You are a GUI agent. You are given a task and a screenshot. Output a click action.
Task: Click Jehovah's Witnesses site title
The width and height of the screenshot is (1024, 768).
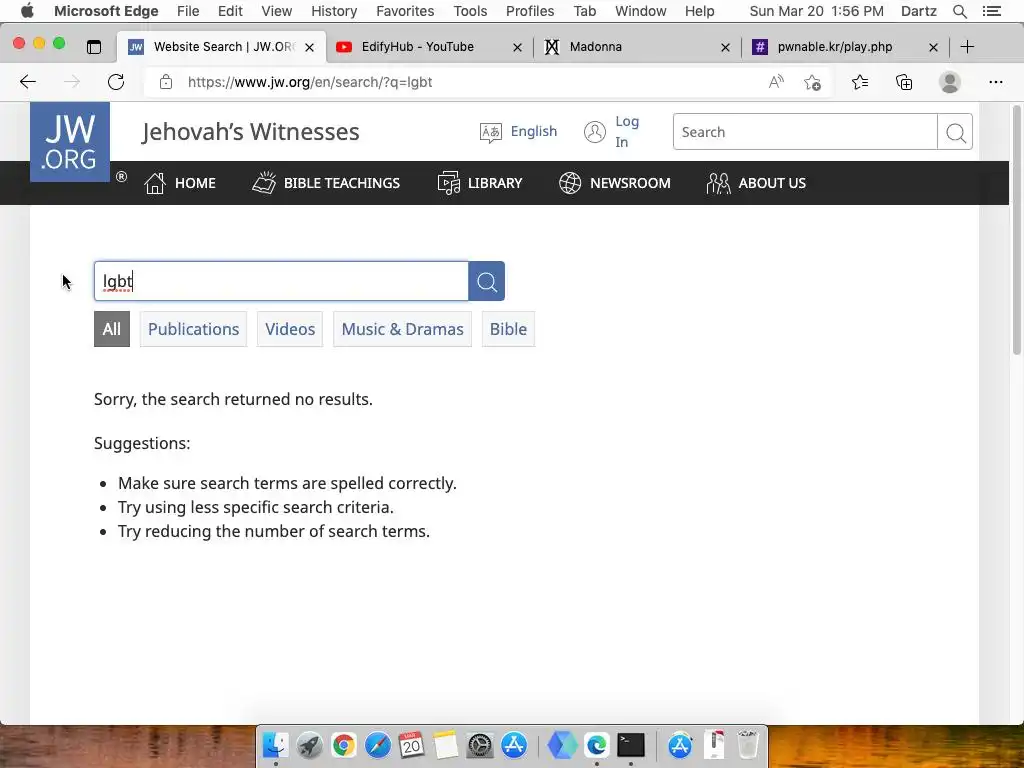[251, 132]
